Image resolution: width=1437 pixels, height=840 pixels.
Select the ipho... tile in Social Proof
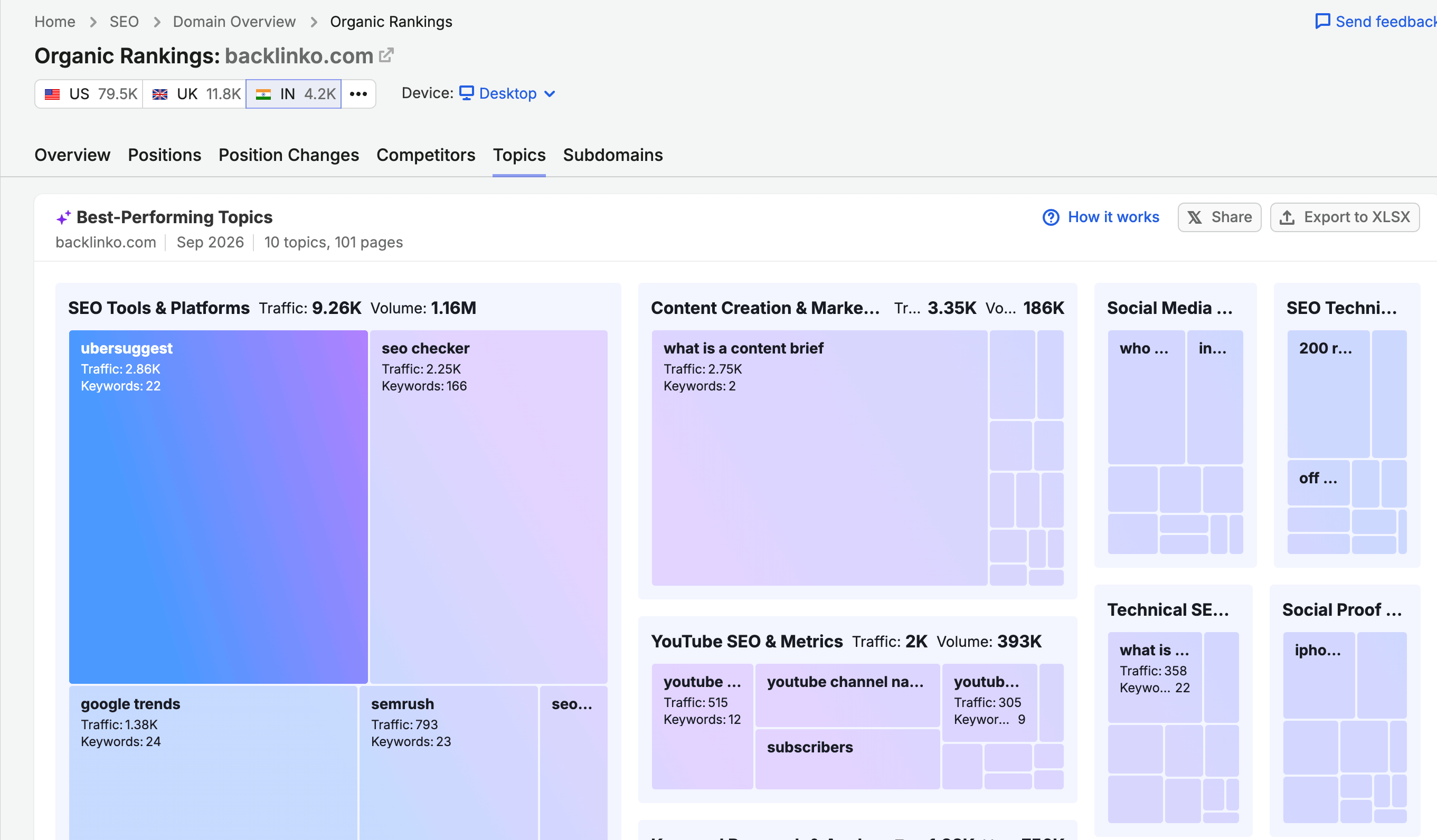[1319, 675]
